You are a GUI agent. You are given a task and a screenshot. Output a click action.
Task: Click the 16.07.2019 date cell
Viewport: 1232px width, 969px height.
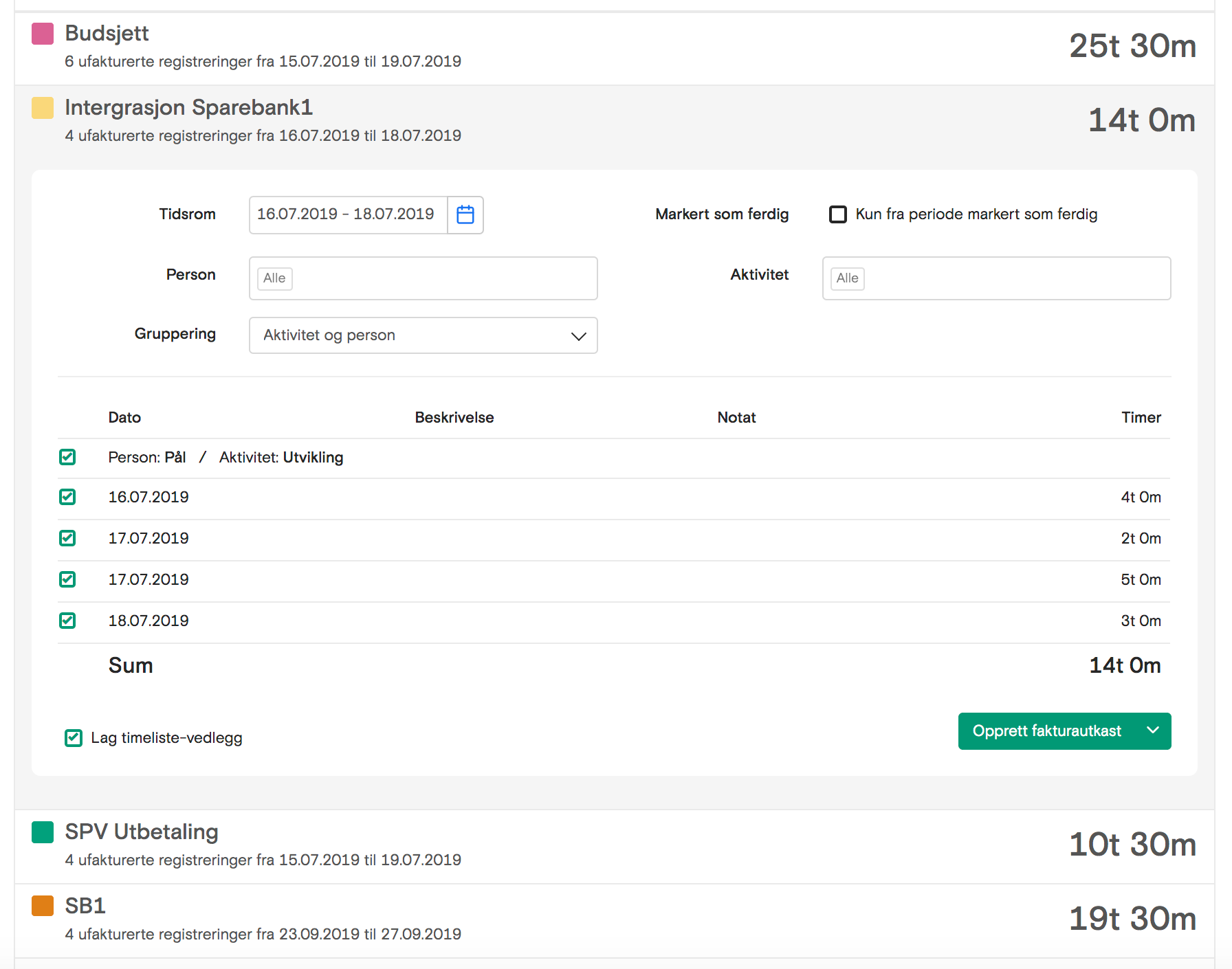148,497
